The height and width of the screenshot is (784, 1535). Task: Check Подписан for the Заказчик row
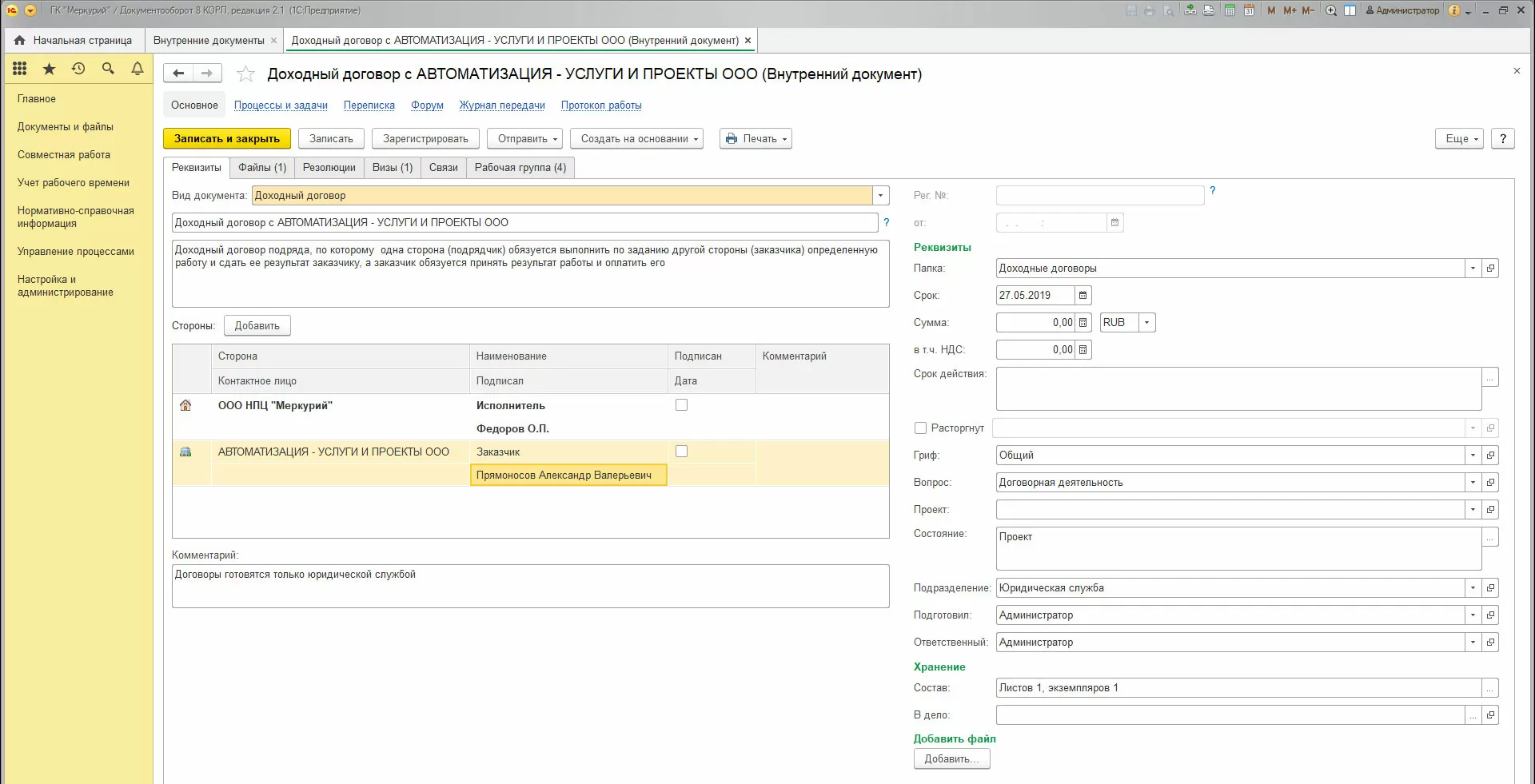(x=681, y=452)
